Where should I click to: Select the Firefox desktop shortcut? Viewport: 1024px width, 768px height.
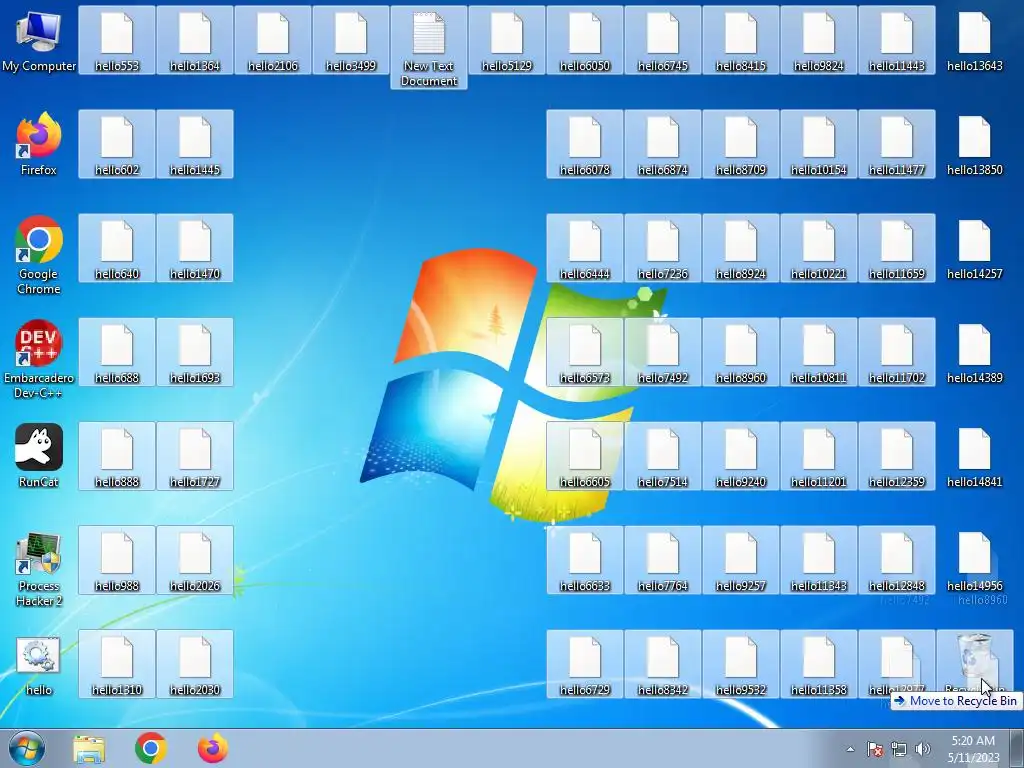(39, 144)
